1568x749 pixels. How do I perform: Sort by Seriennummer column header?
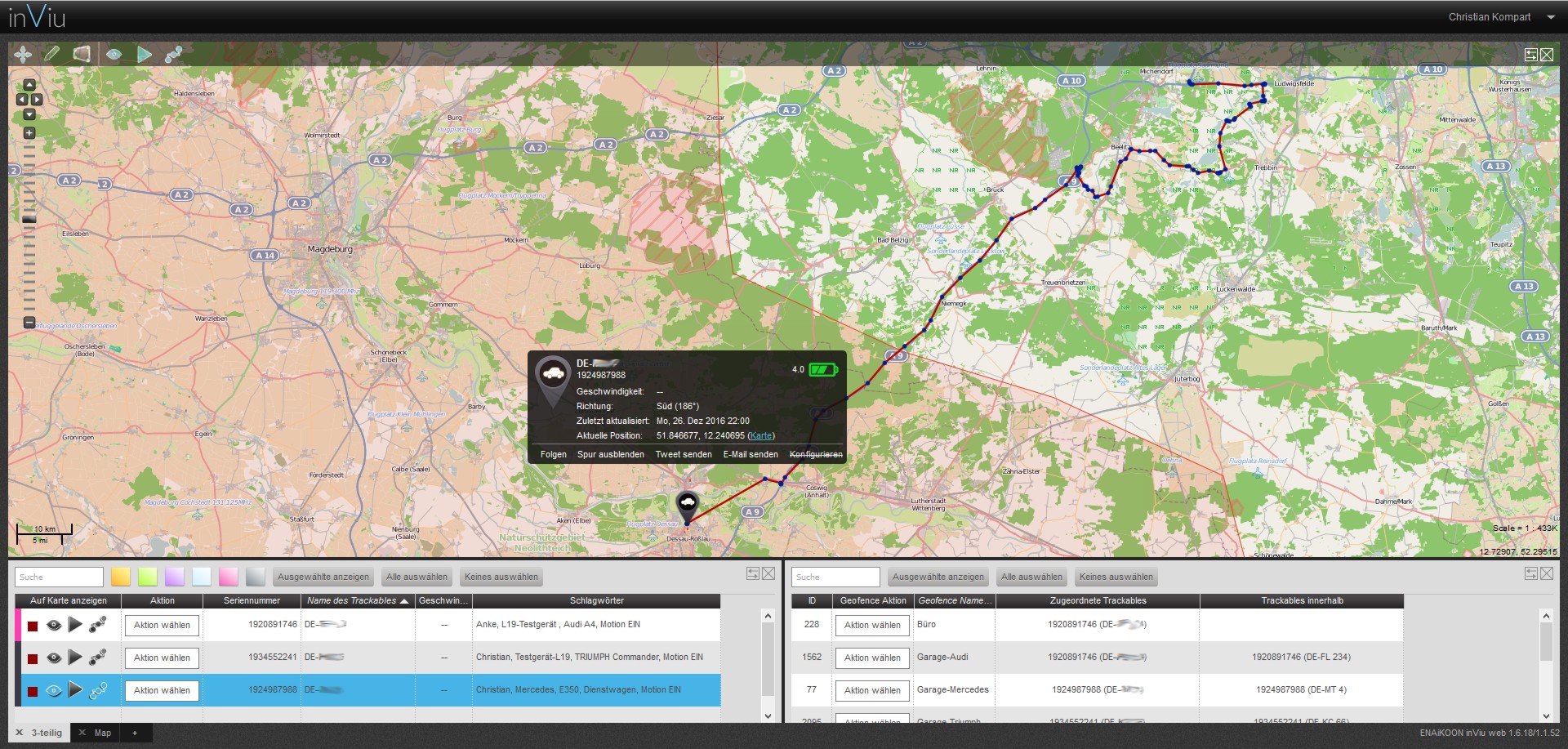pos(252,600)
